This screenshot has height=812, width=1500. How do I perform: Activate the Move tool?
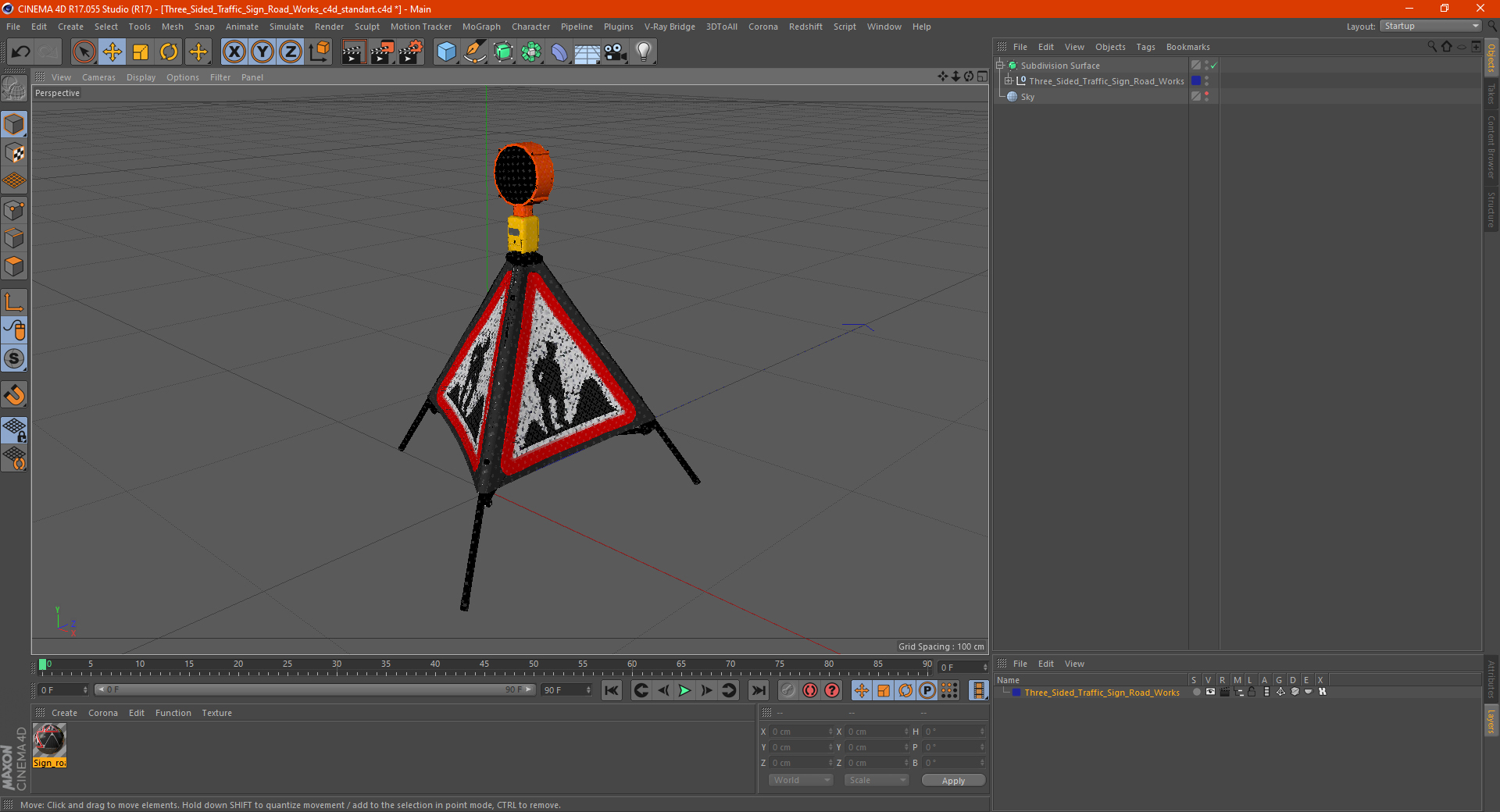112,52
